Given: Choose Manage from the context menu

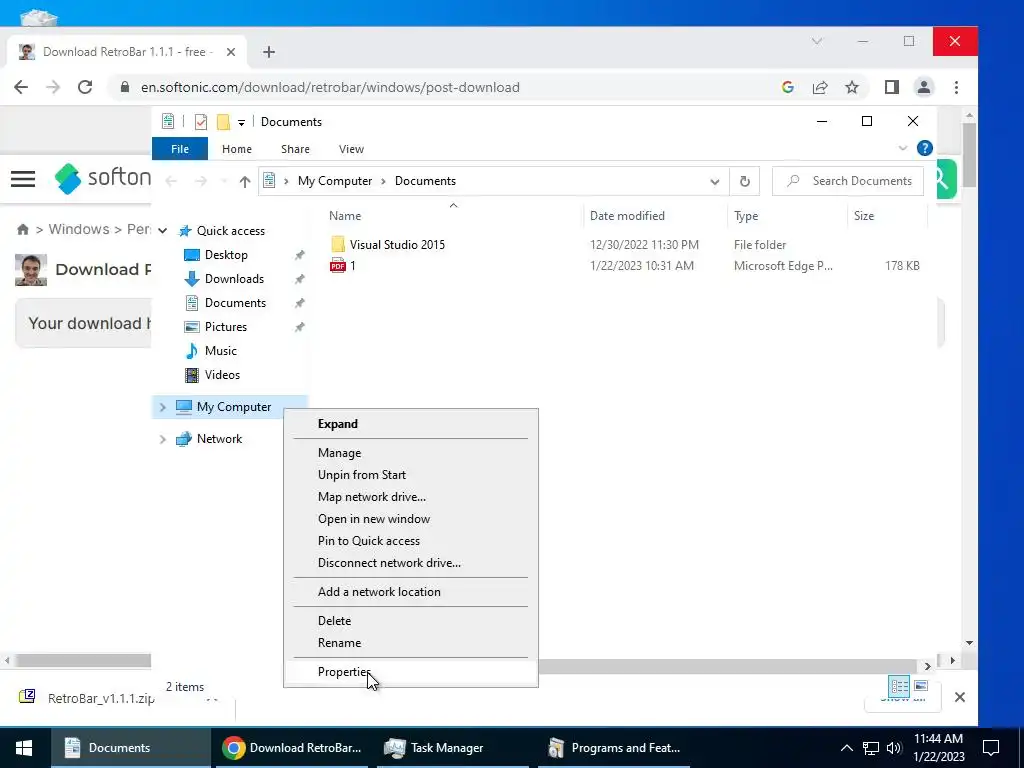Looking at the screenshot, I should click(411, 453).
